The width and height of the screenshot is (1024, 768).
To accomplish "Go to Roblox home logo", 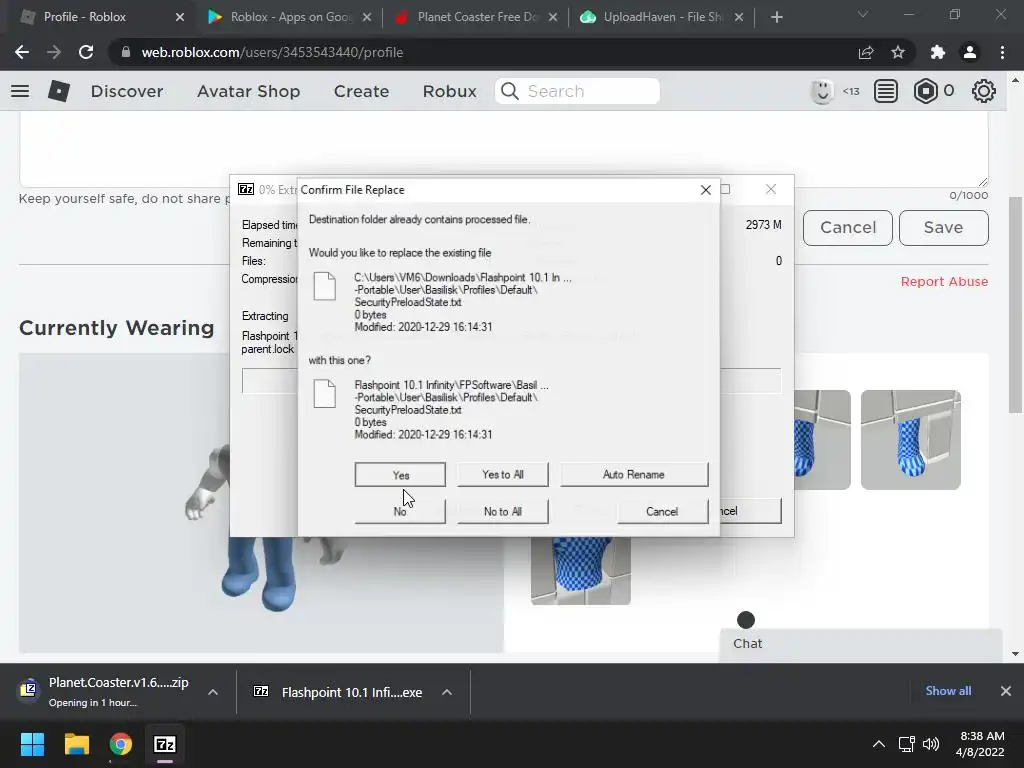I will click(59, 91).
